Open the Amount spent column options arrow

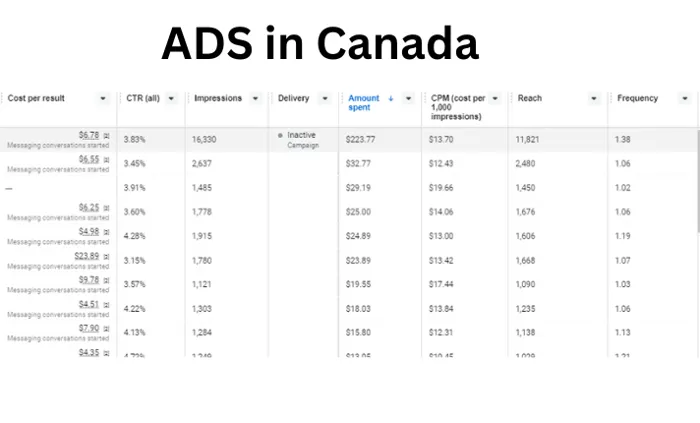[x=408, y=98]
